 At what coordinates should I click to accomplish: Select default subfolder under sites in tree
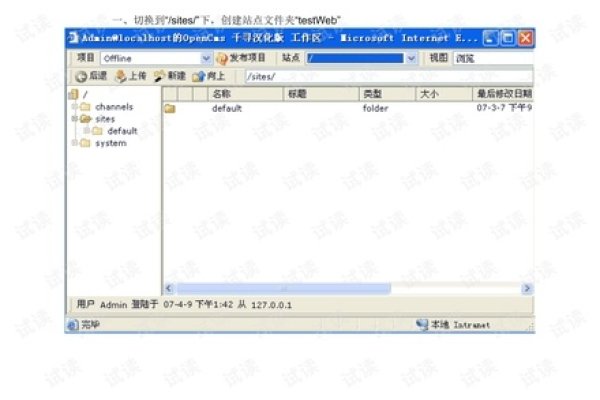coord(122,131)
